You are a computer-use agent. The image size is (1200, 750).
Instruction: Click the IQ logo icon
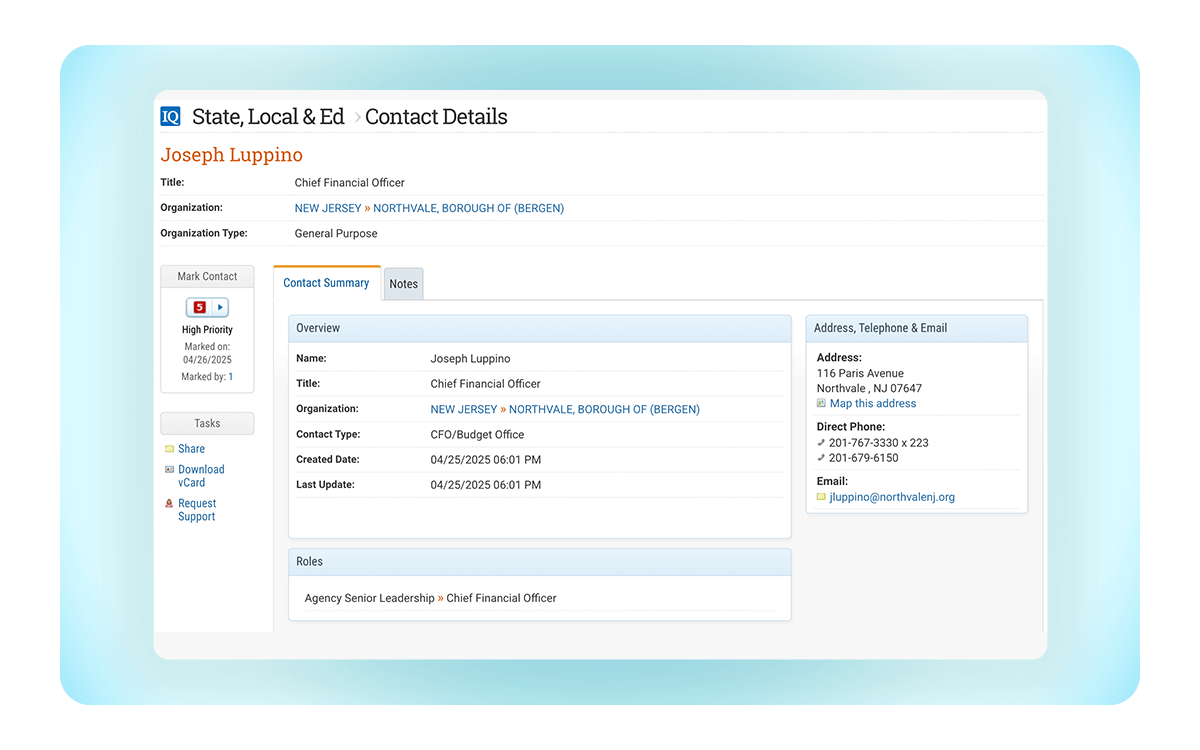pyautogui.click(x=171, y=117)
